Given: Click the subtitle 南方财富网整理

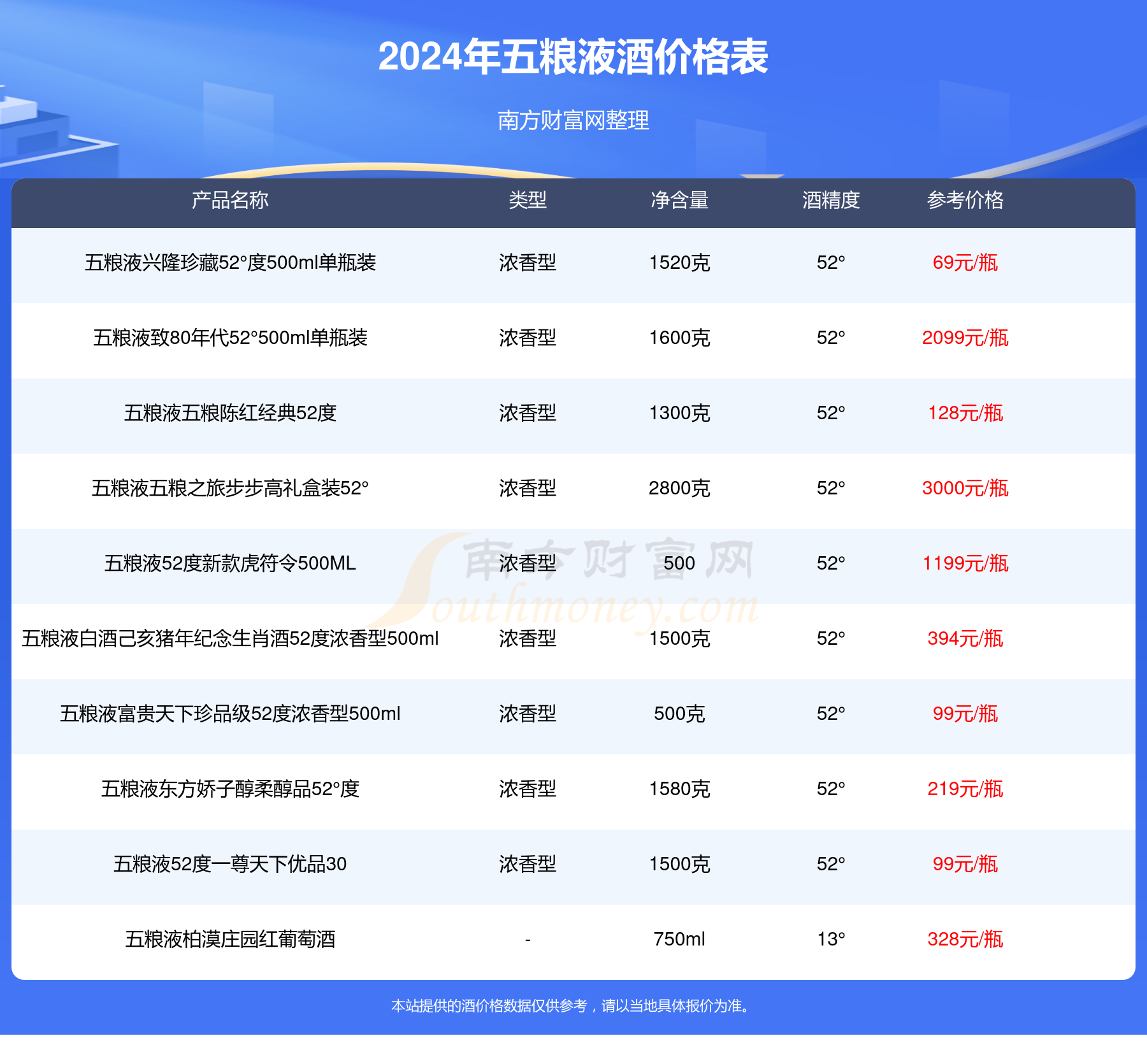Looking at the screenshot, I should point(573,120).
